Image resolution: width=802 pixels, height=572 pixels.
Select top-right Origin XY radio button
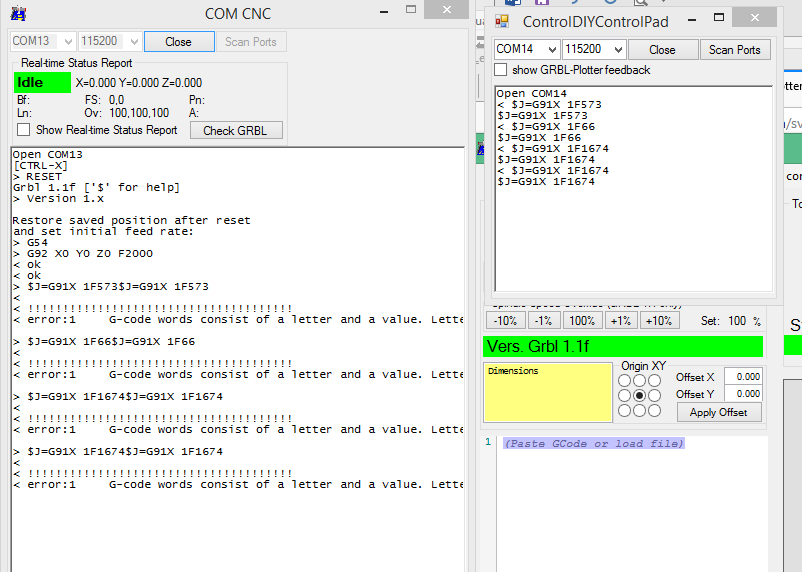(x=655, y=381)
